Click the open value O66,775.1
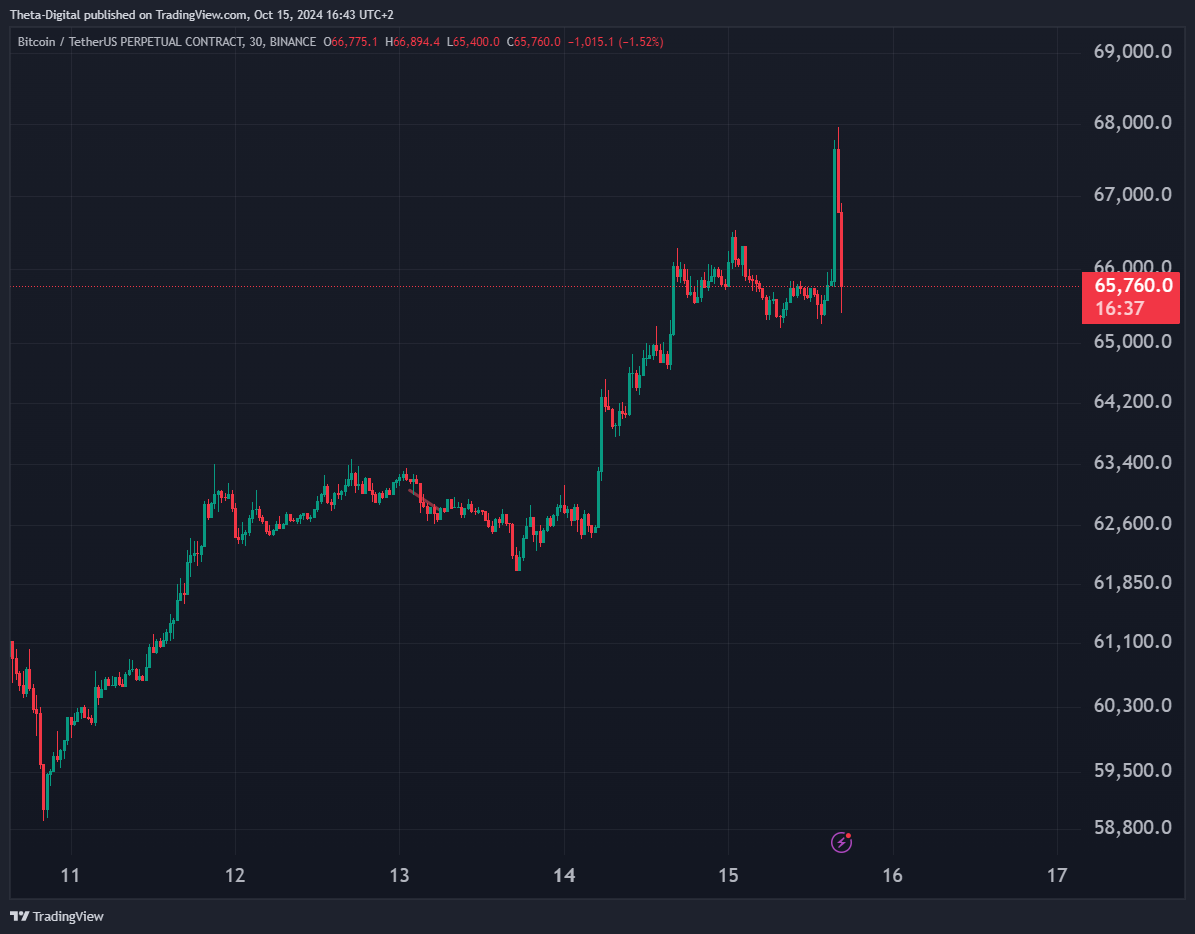Viewport: 1195px width, 934px height. coord(350,42)
